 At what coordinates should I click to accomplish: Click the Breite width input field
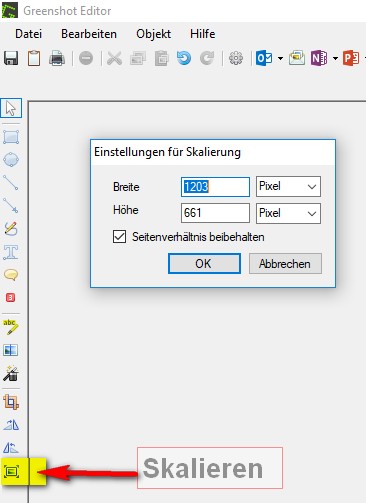pos(215,187)
